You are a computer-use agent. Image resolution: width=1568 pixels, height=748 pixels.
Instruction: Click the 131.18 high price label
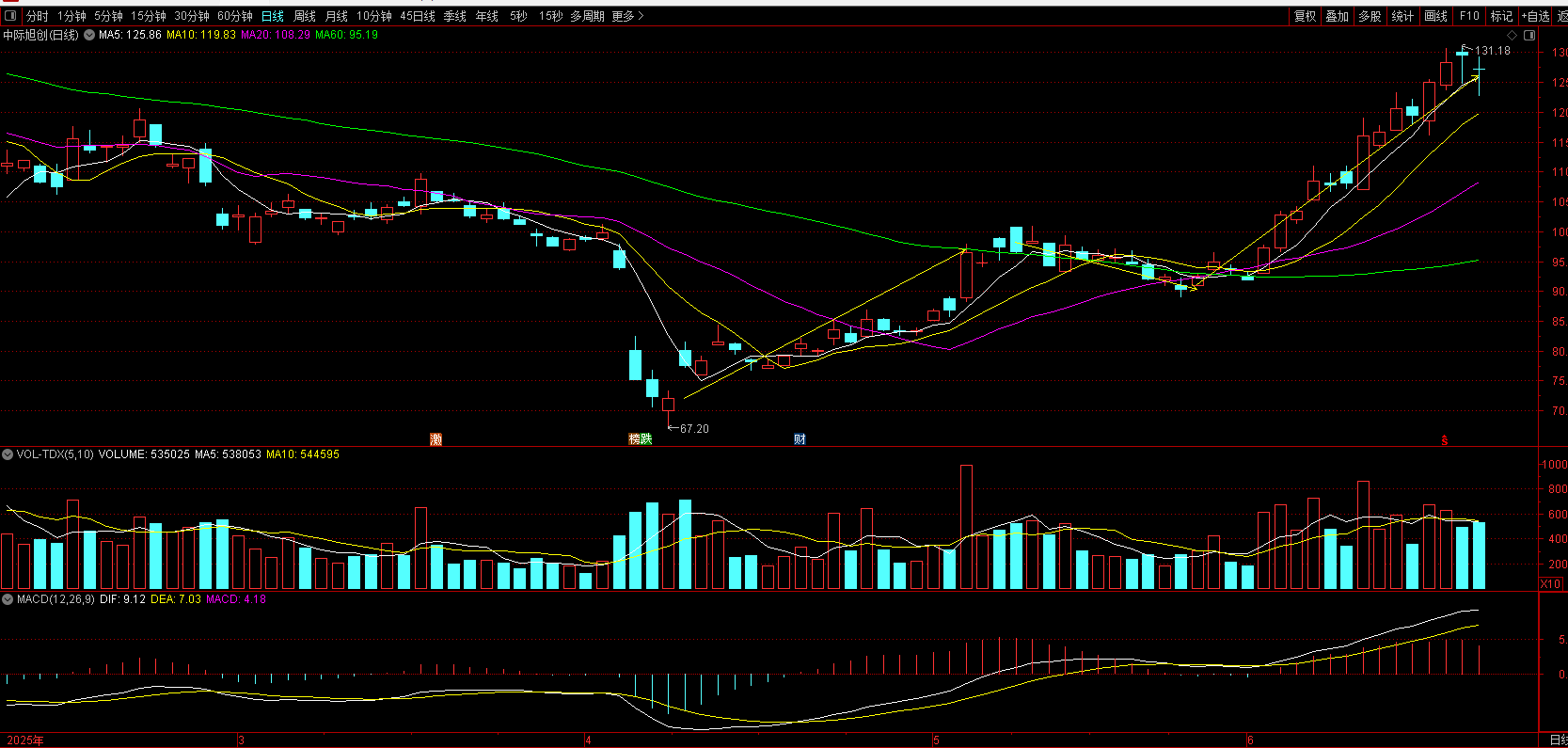point(1493,51)
